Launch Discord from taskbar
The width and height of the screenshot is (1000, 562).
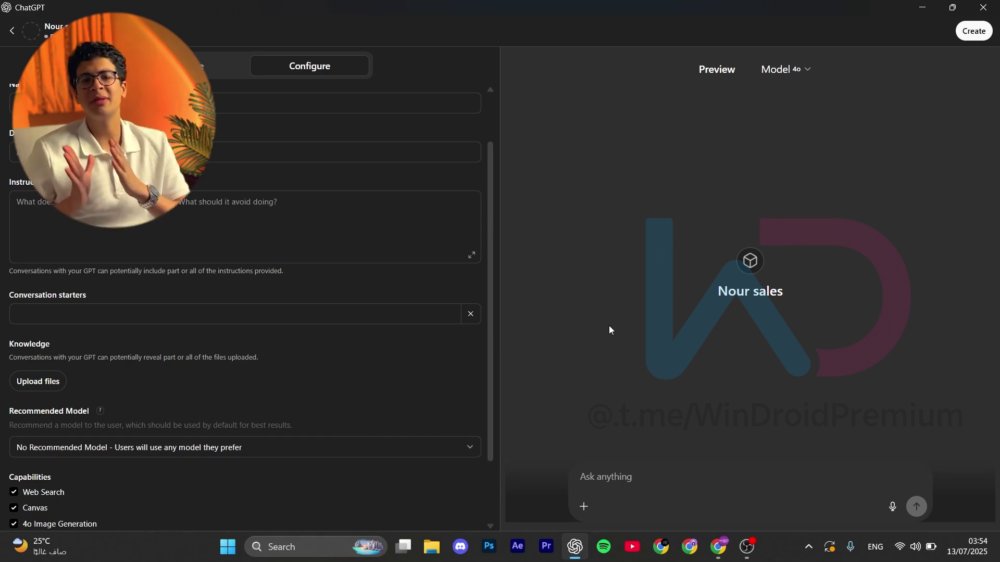click(460, 547)
